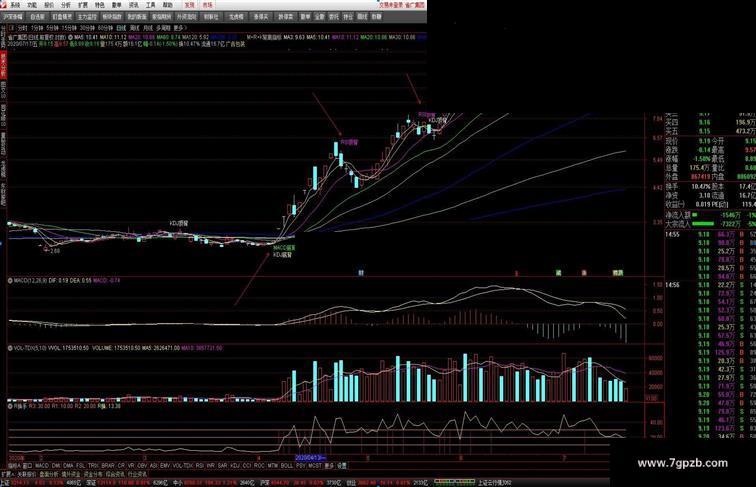Image resolution: width=756 pixels, height=487 pixels.
Task: Click the 上证 index in status bar
Action: (5, 482)
